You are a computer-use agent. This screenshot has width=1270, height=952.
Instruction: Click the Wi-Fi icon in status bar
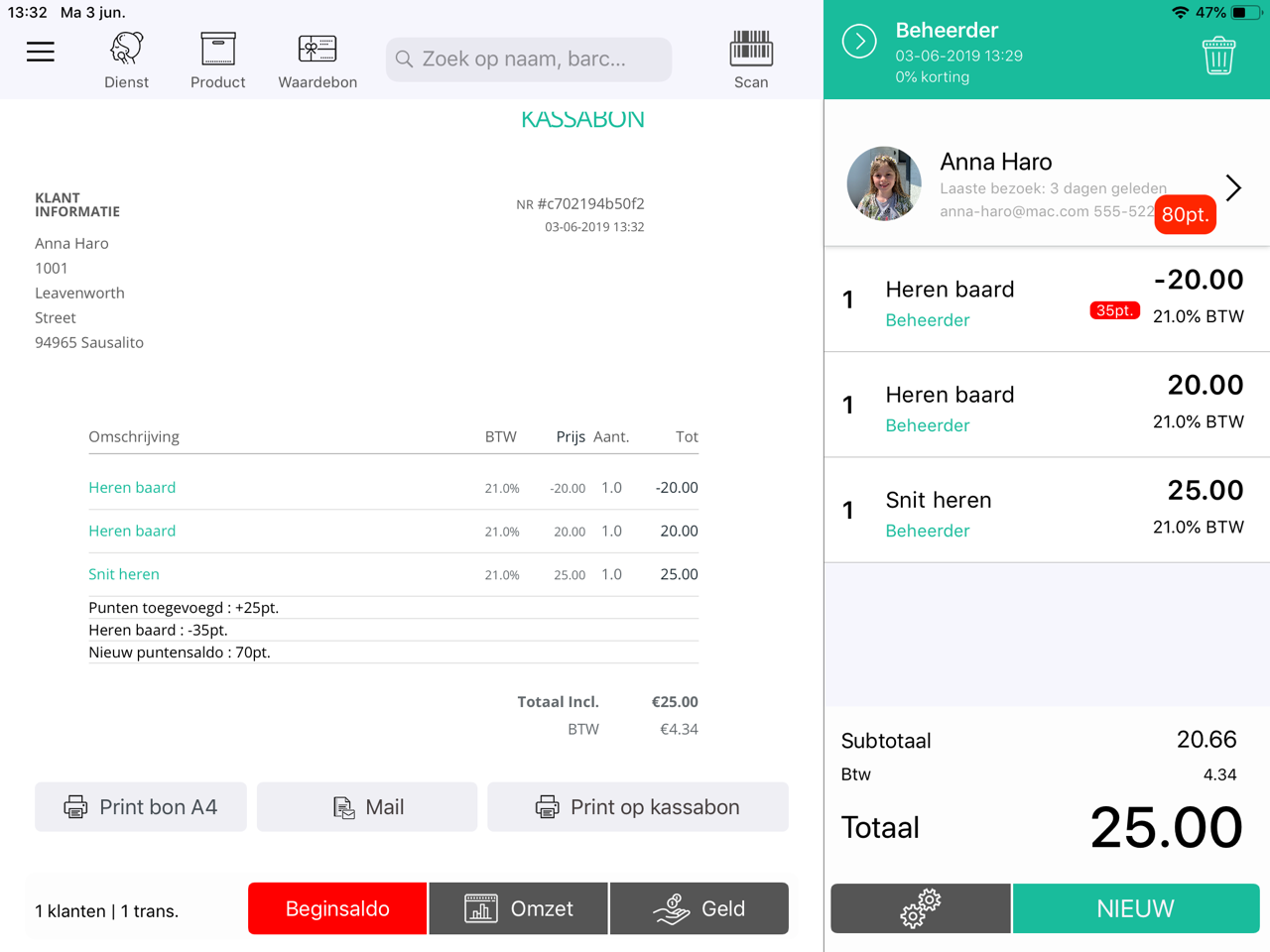1180,13
